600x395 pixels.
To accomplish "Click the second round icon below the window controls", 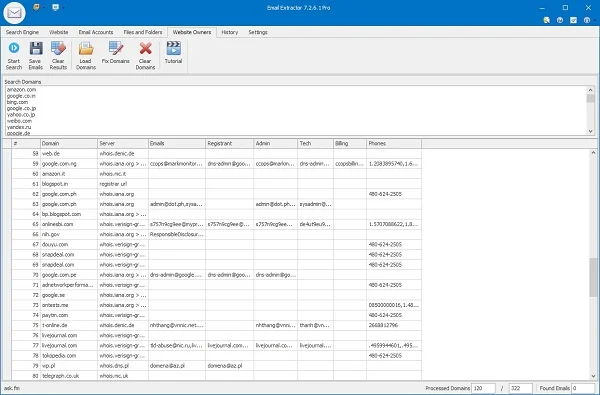I will click(x=560, y=20).
